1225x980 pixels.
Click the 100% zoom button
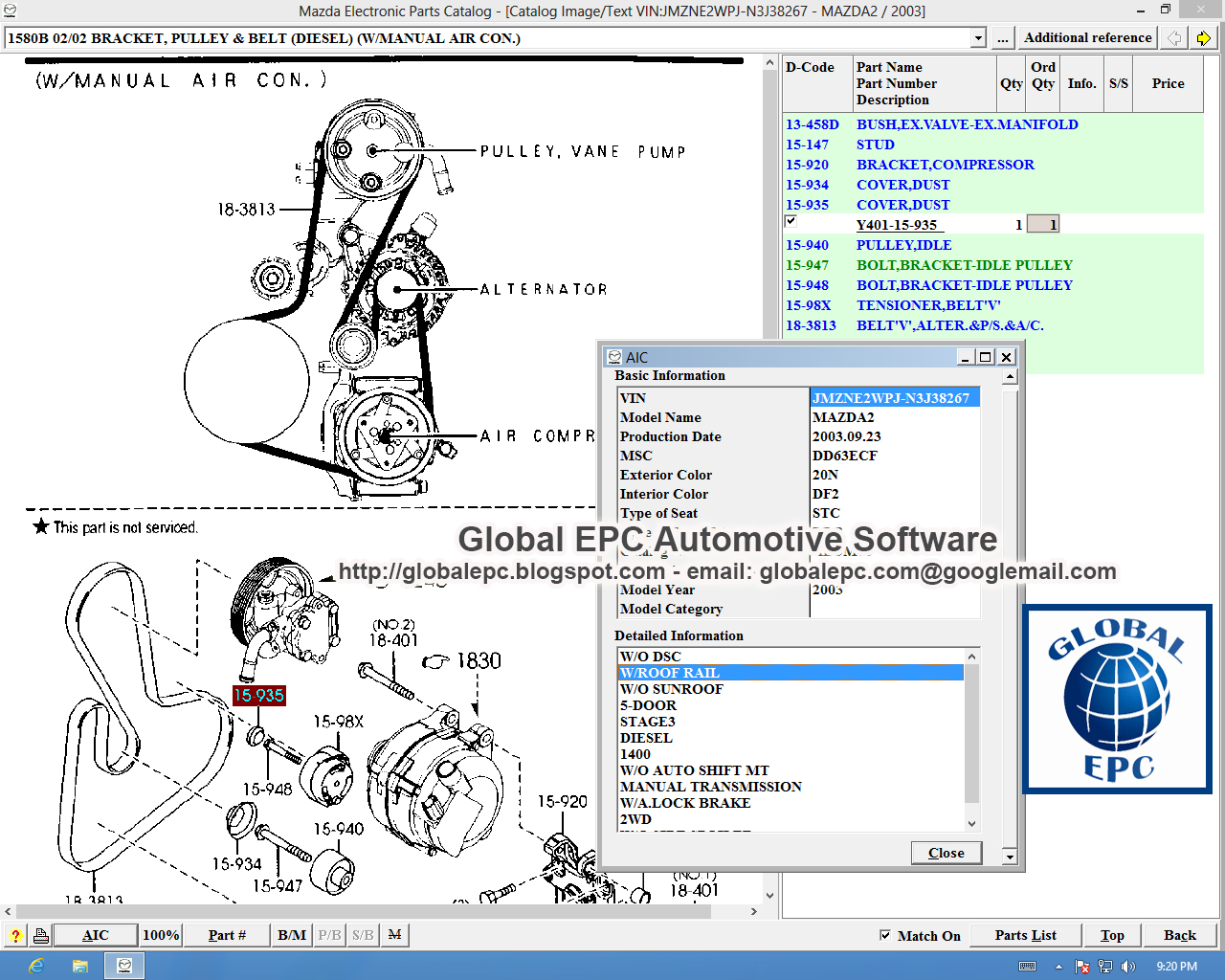(x=161, y=935)
